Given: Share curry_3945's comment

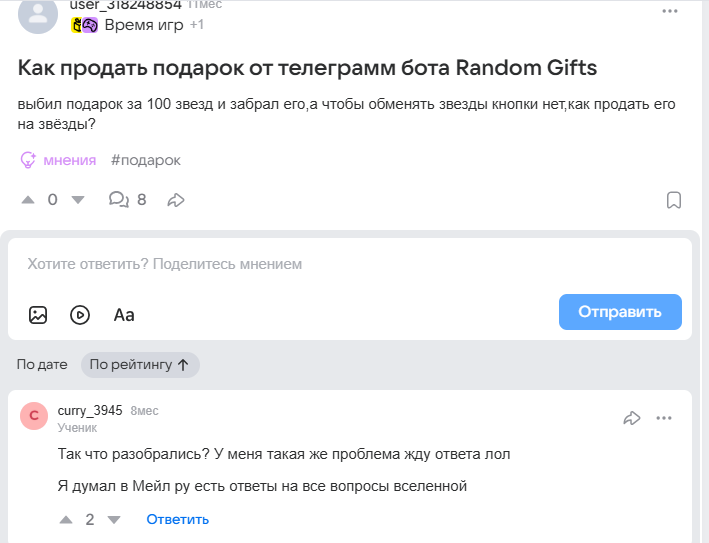Looking at the screenshot, I should pos(631,418).
